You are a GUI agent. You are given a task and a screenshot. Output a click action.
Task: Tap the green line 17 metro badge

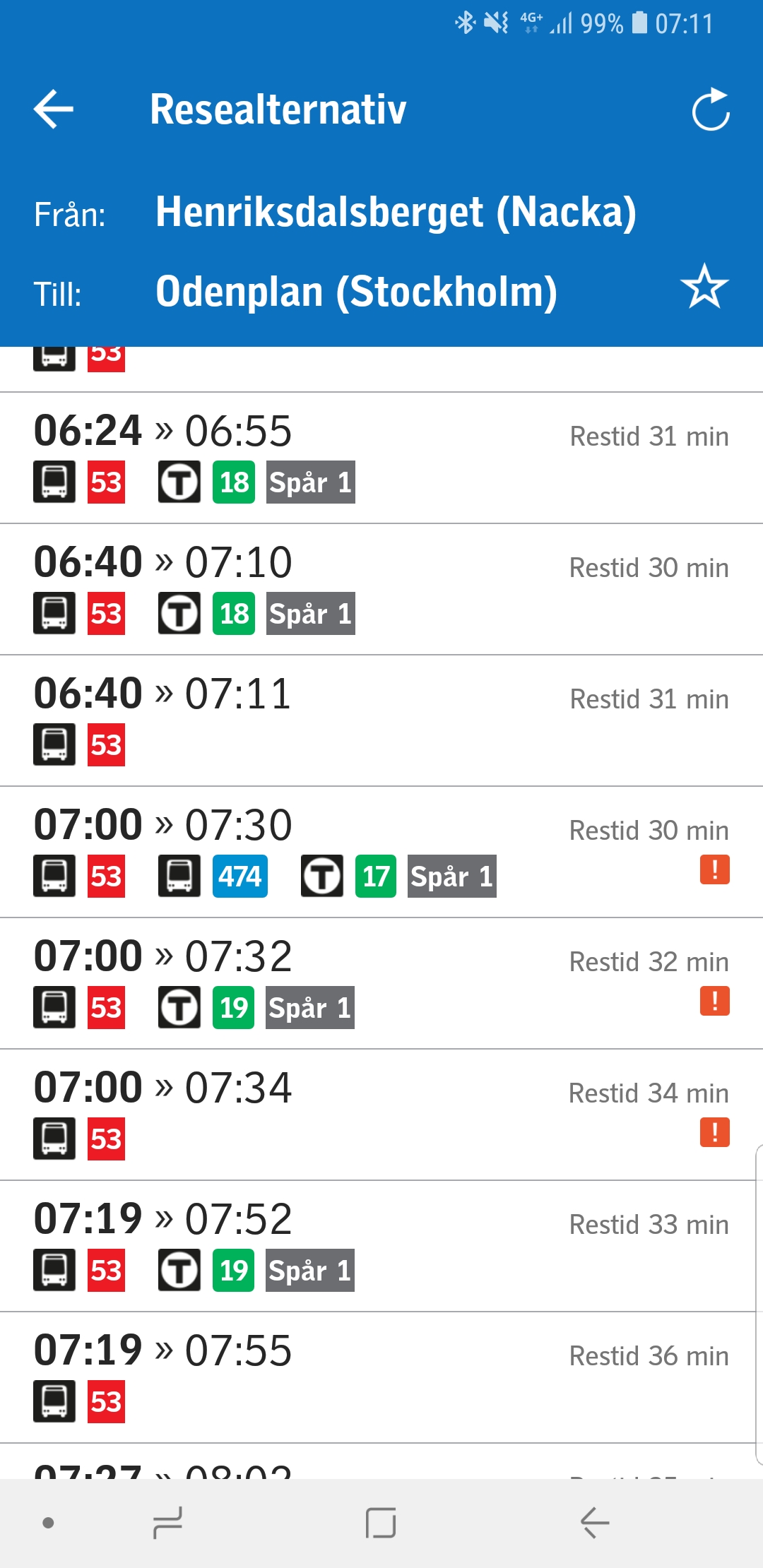375,877
